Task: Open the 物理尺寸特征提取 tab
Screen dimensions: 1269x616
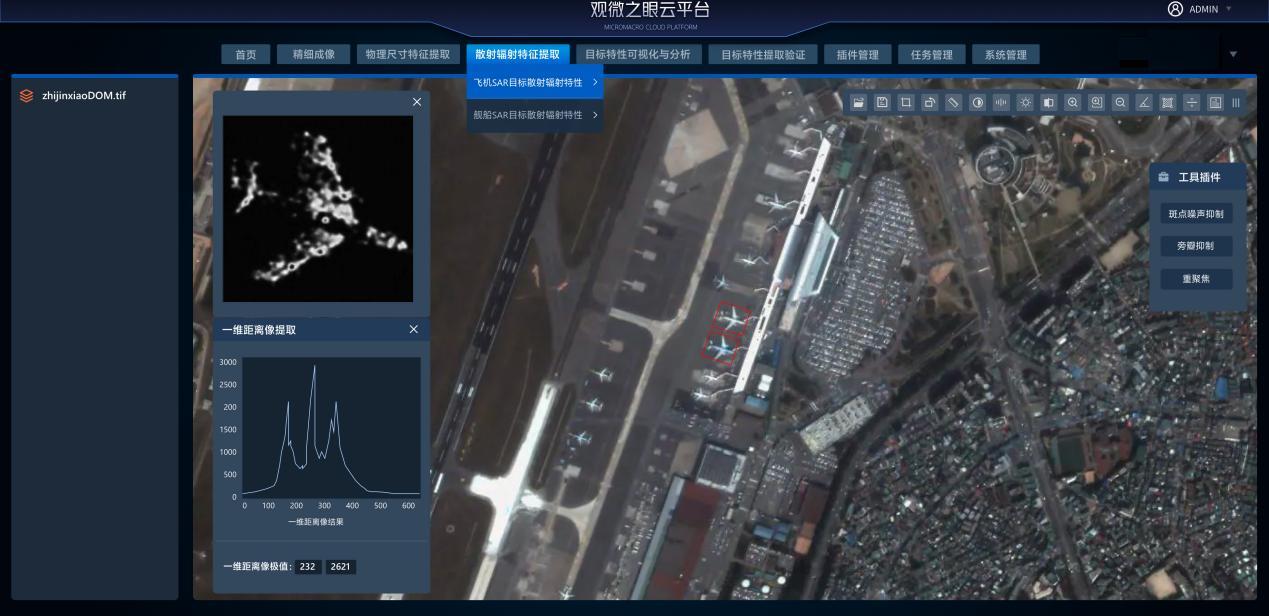Action: [x=408, y=55]
